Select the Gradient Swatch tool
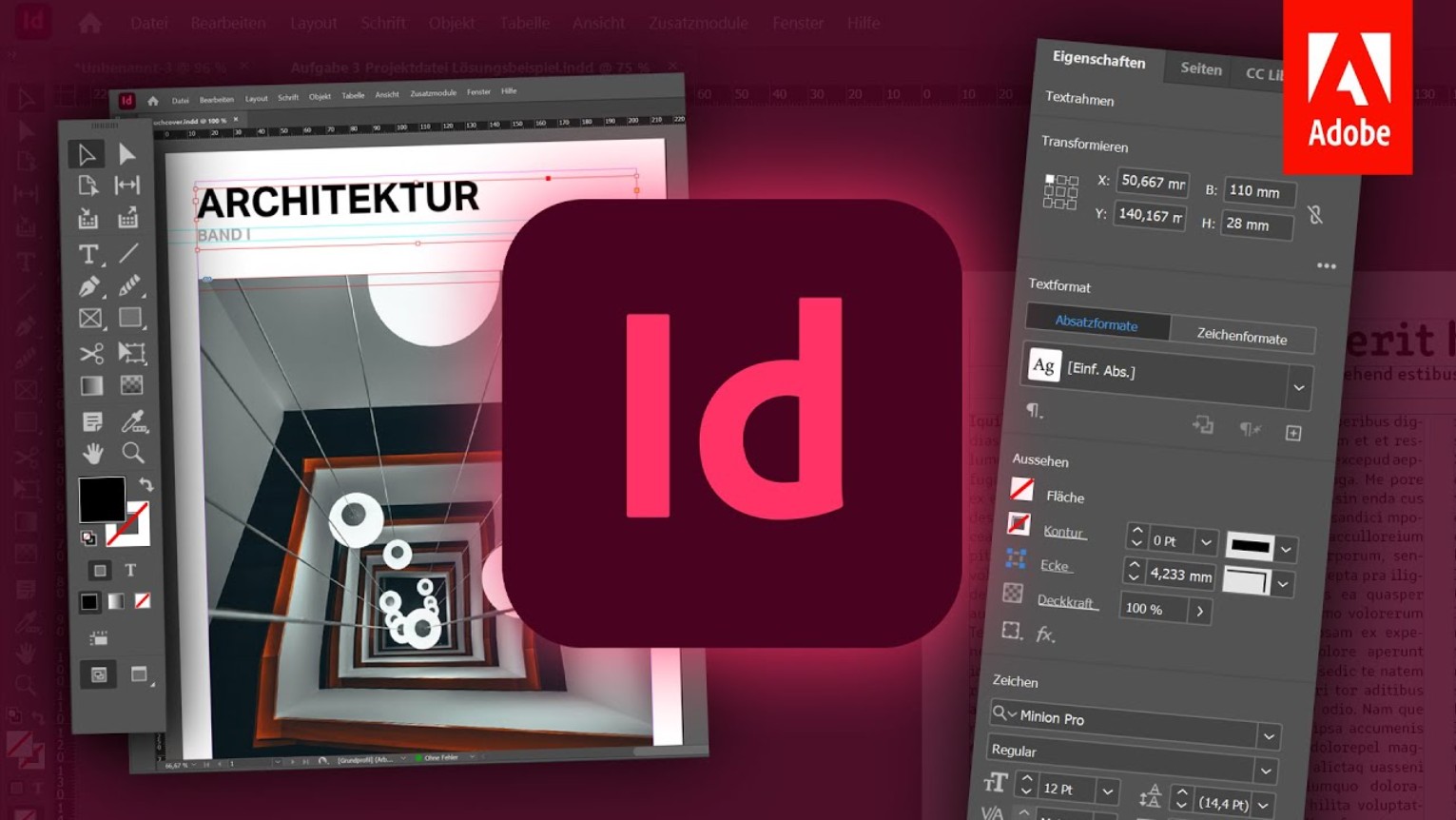The height and width of the screenshot is (820, 1456). click(x=91, y=385)
